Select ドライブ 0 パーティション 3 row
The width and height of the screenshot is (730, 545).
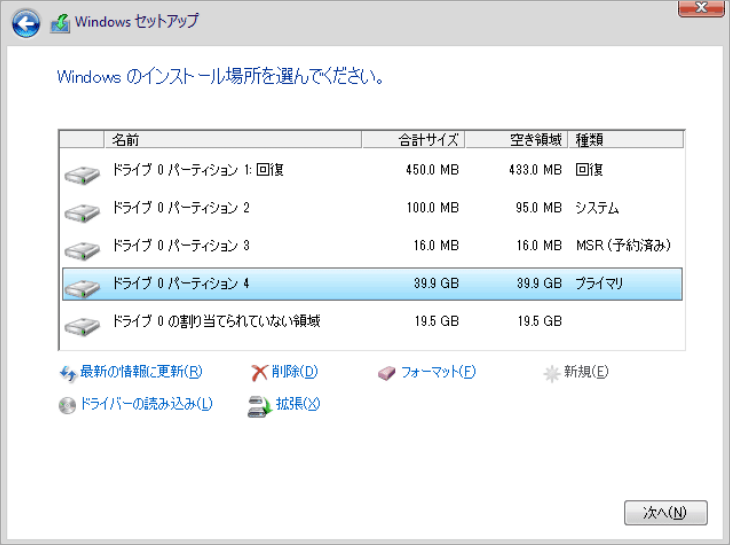[x=372, y=246]
